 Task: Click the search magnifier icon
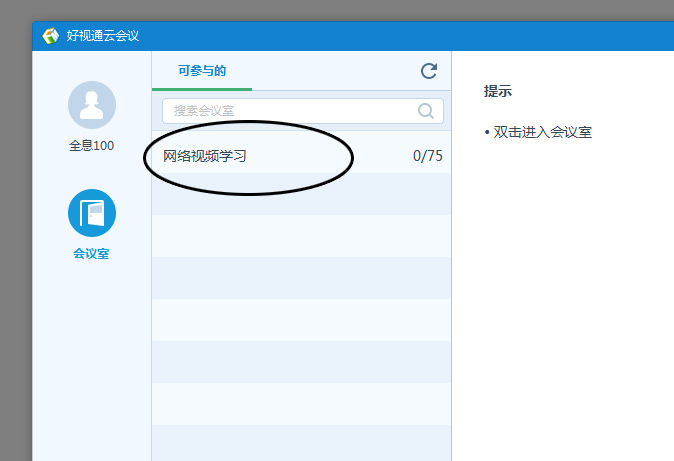tap(426, 111)
